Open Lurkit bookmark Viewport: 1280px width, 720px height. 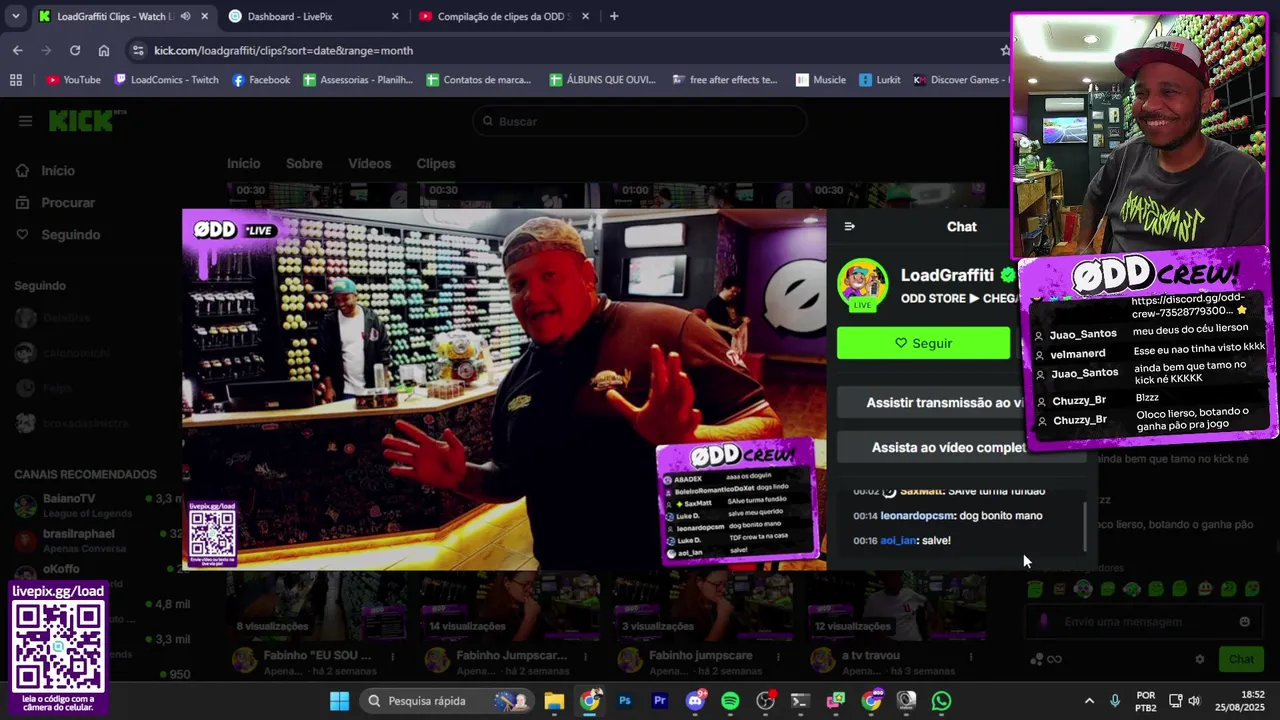[x=879, y=80]
